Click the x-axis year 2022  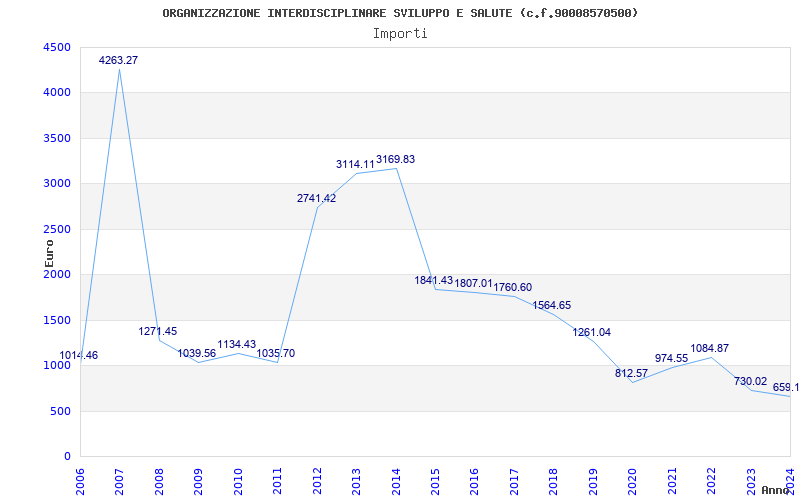pos(711,482)
